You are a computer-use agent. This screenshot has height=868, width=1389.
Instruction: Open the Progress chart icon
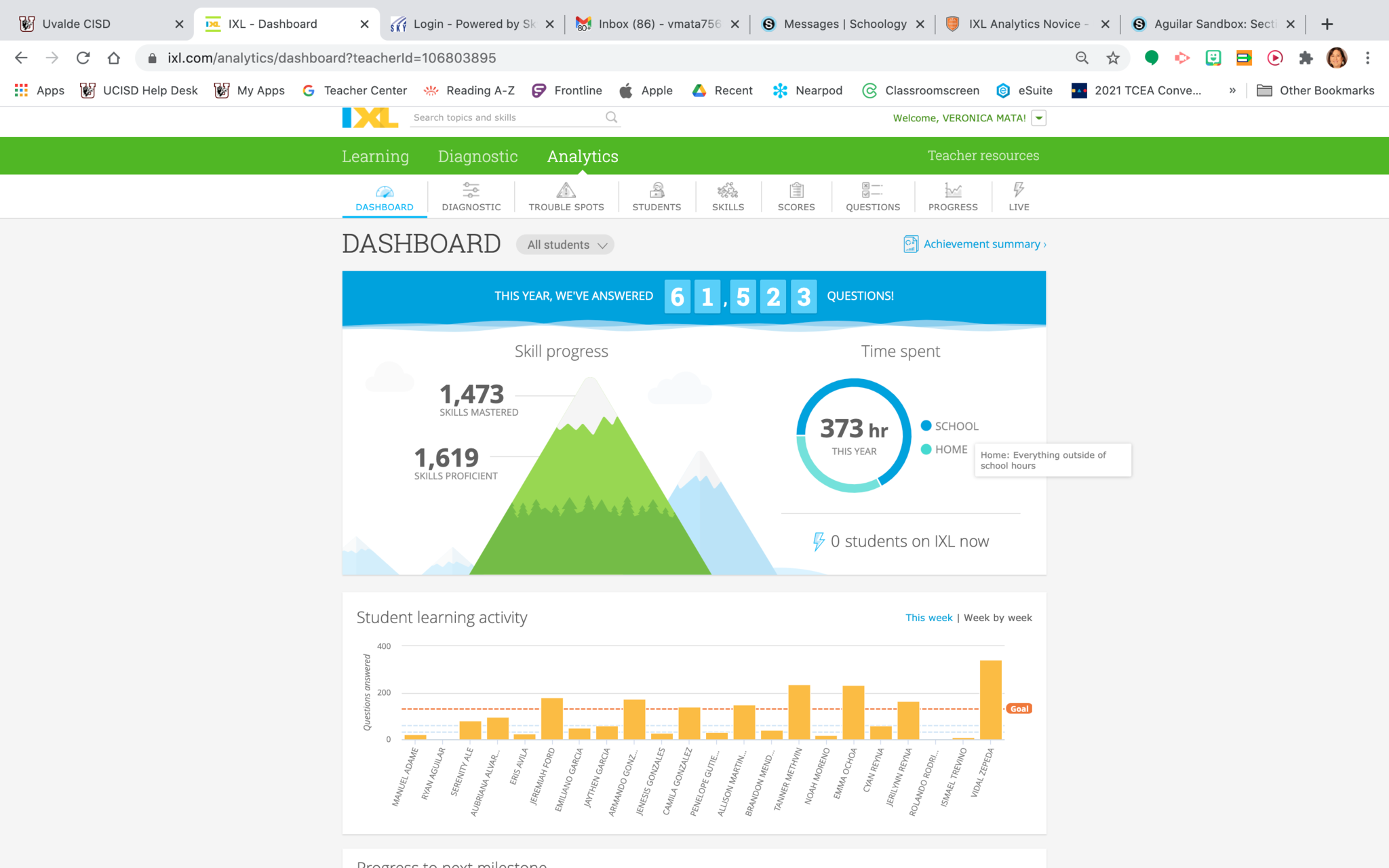[952, 191]
